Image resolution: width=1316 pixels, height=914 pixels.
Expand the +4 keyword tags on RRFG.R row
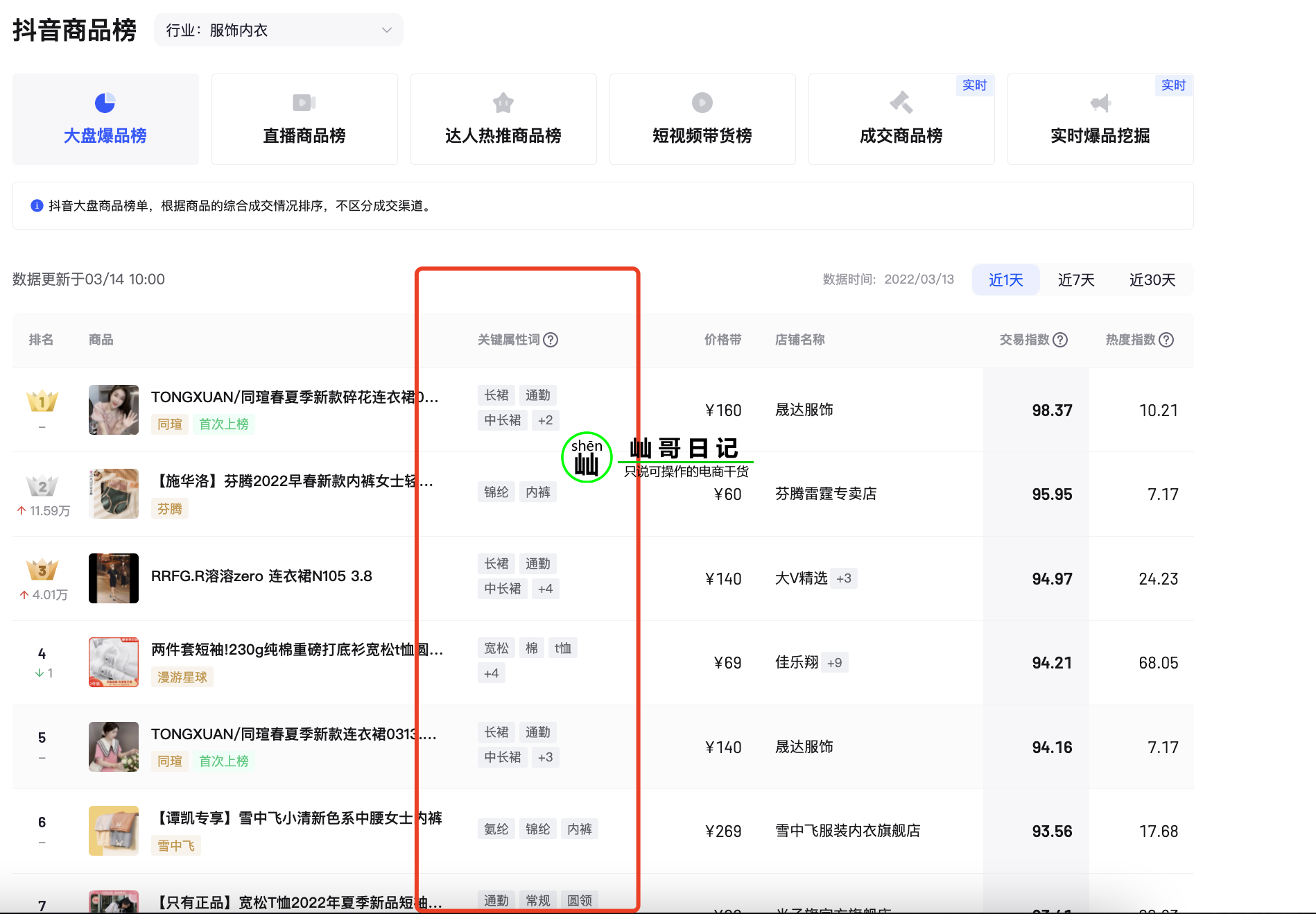pos(546,589)
